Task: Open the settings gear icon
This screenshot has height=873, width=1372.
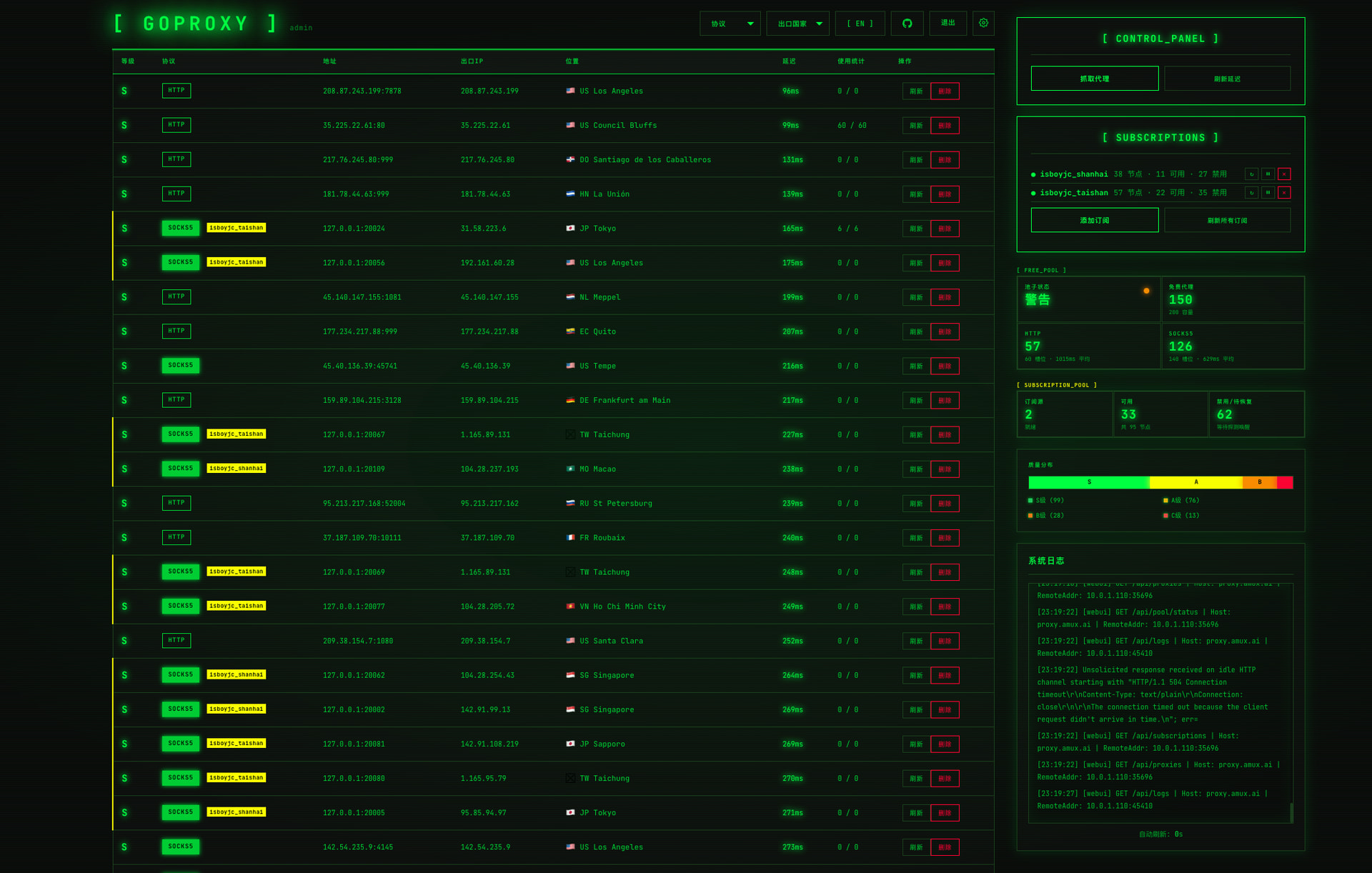Action: pos(983,24)
